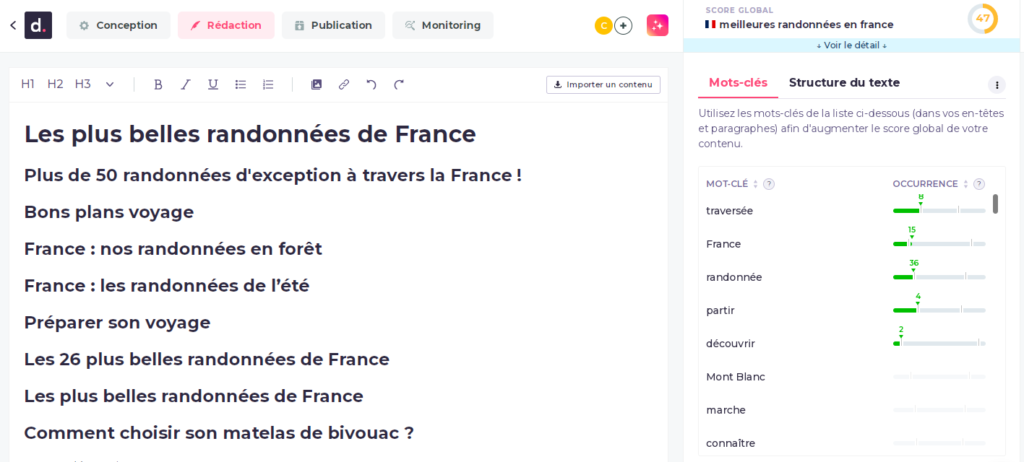Click the main title 'Les plus belles randonnées de France'
The width and height of the screenshot is (1024, 462).
coord(250,134)
